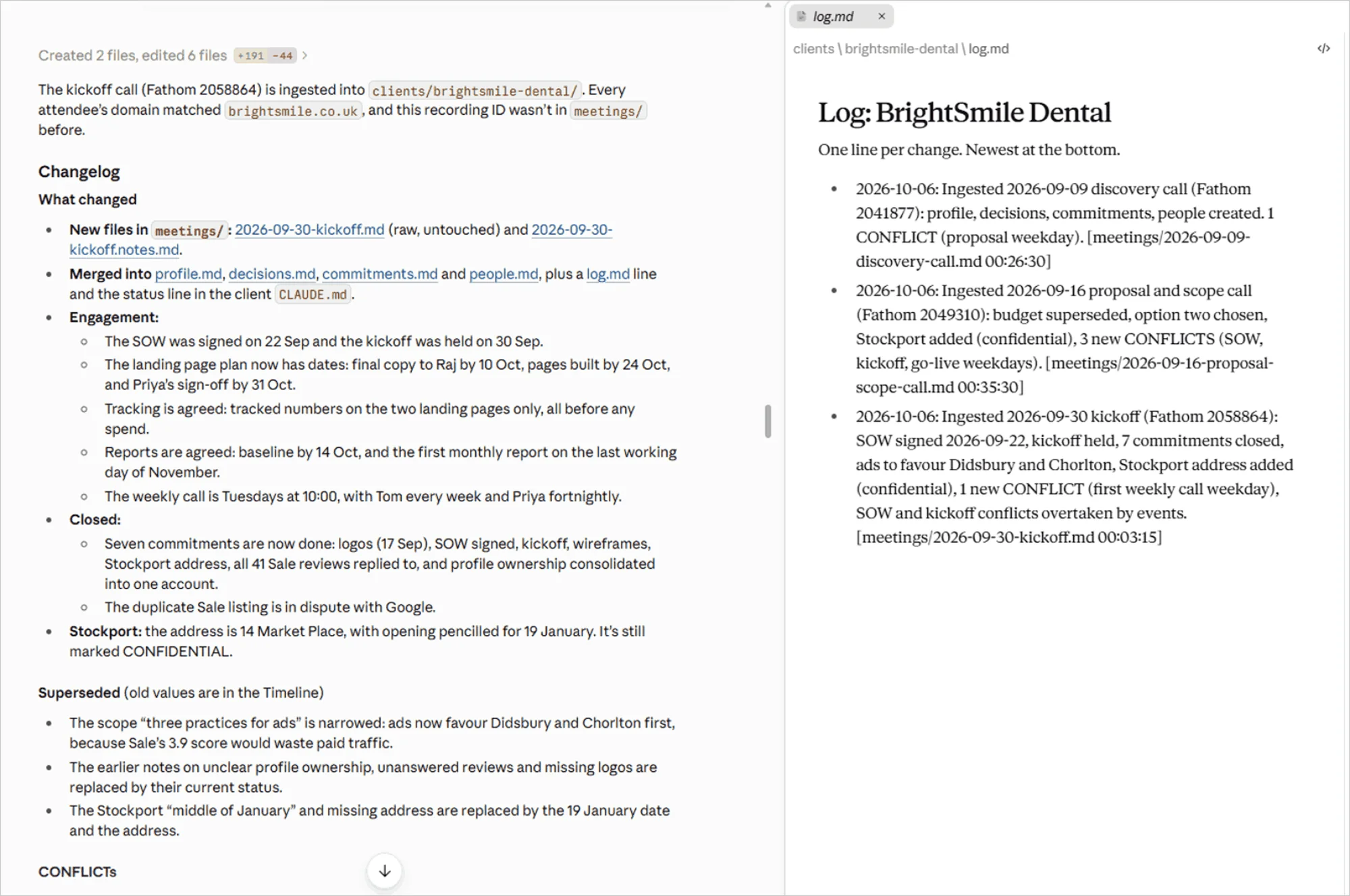1350x896 pixels.
Task: Click the 'clients/brightsmile-dental/' code chip
Action: point(475,90)
